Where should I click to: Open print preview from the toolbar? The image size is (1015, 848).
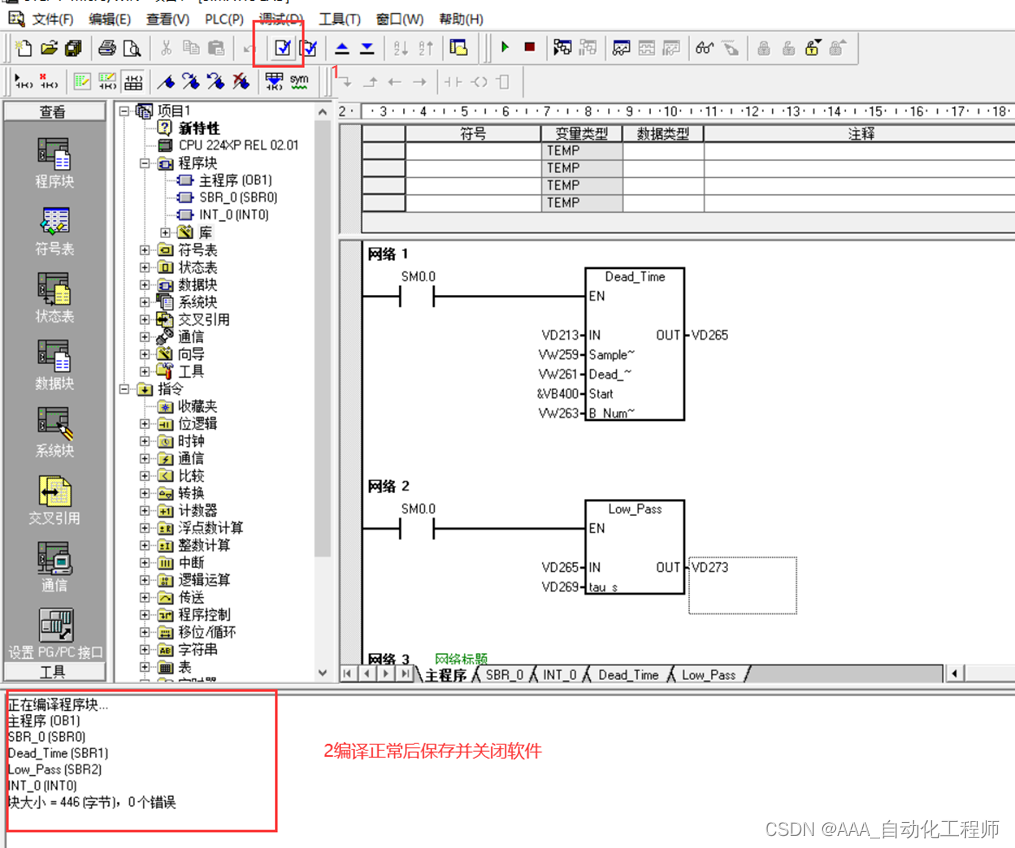click(x=132, y=47)
